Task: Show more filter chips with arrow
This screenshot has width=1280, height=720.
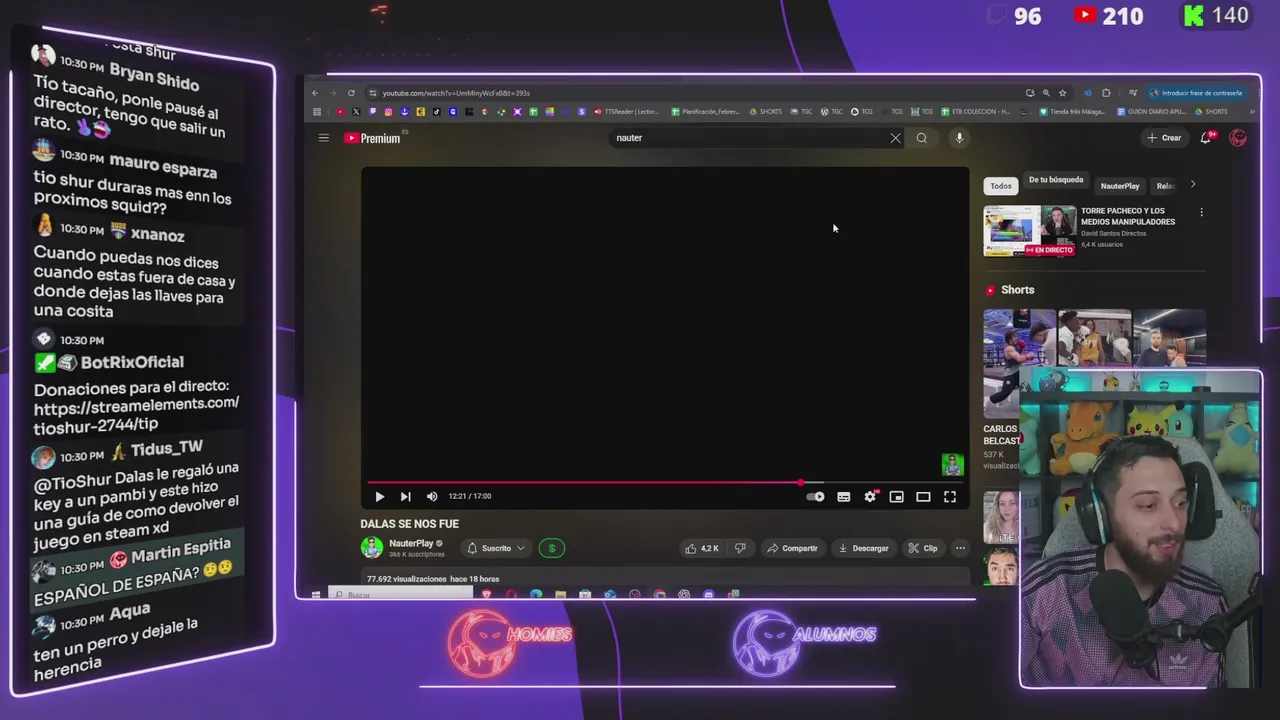Action: (1192, 185)
